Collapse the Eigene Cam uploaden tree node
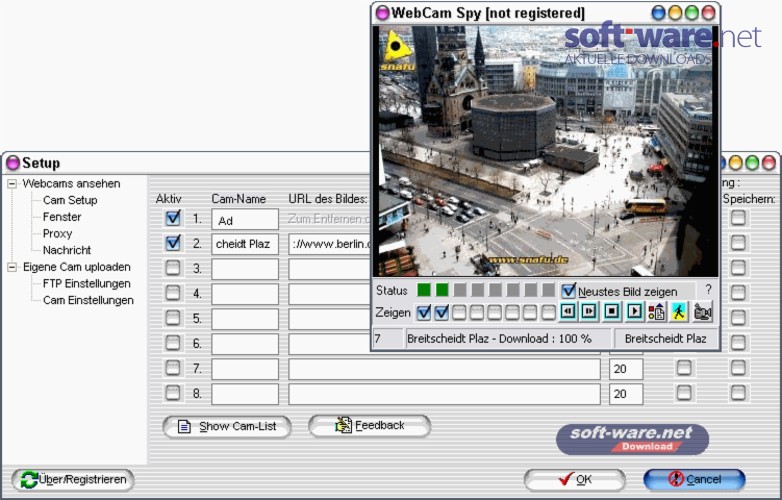Image resolution: width=782 pixels, height=500 pixels. pos(12,267)
